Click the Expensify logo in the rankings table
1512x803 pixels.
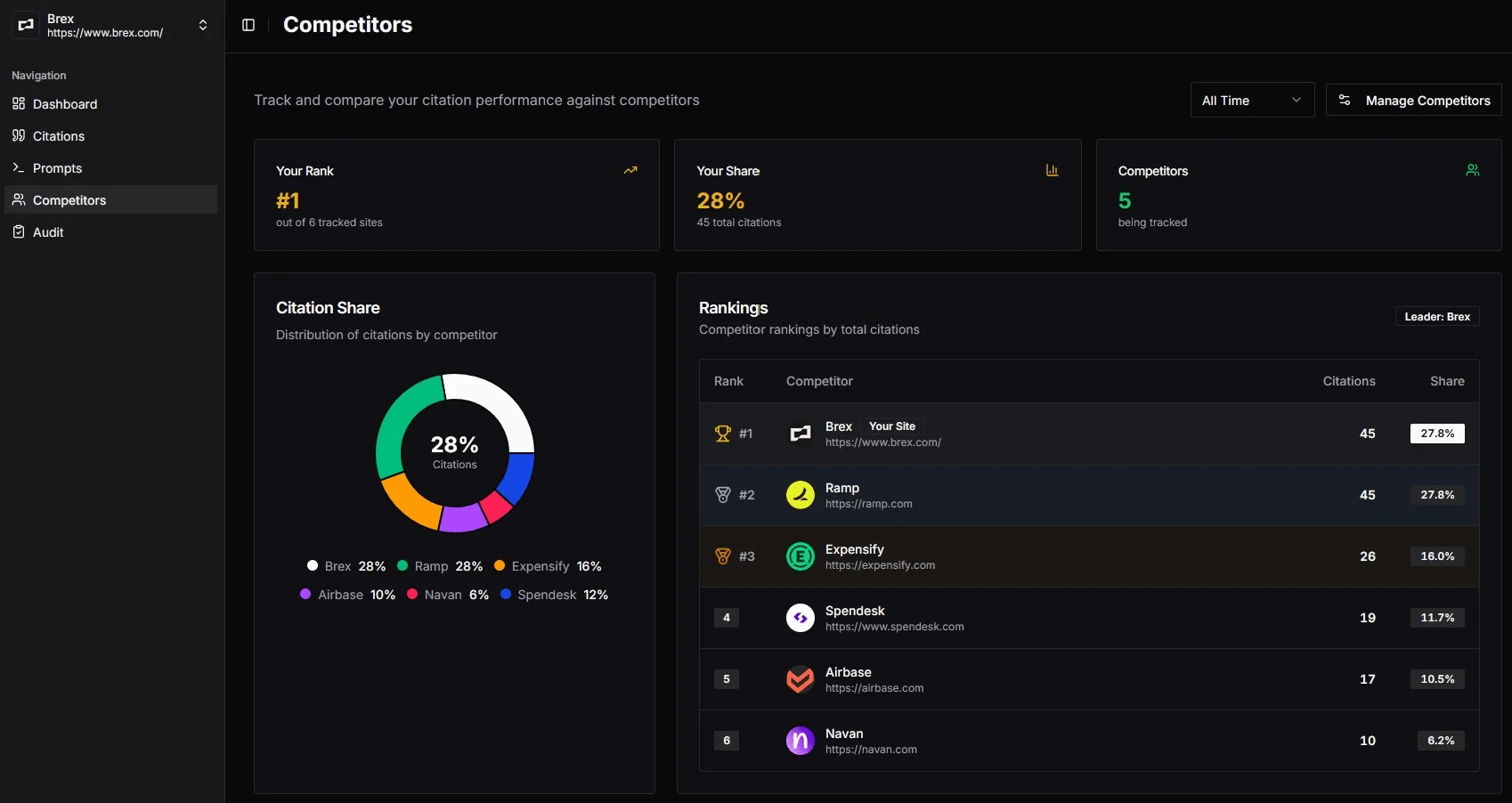point(800,556)
